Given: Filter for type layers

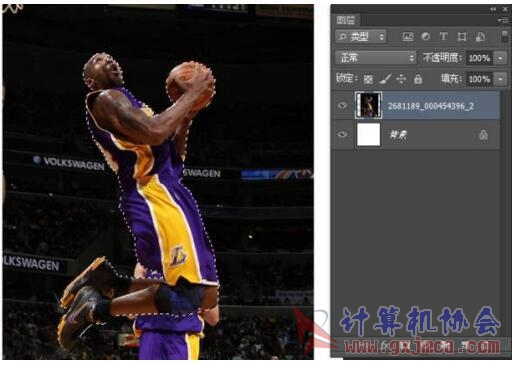Looking at the screenshot, I should 443,37.
